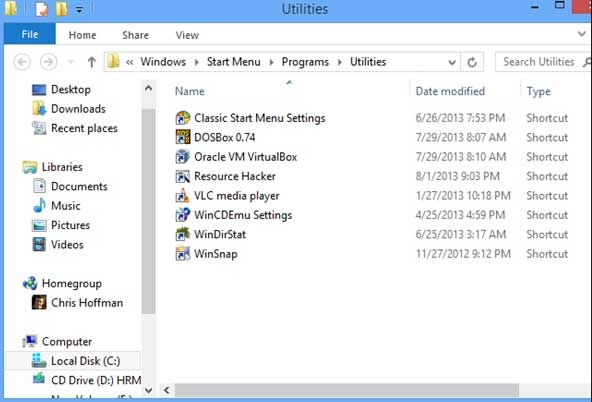The height and width of the screenshot is (402, 592).
Task: Select Downloads in the navigation pane
Action: 79,109
